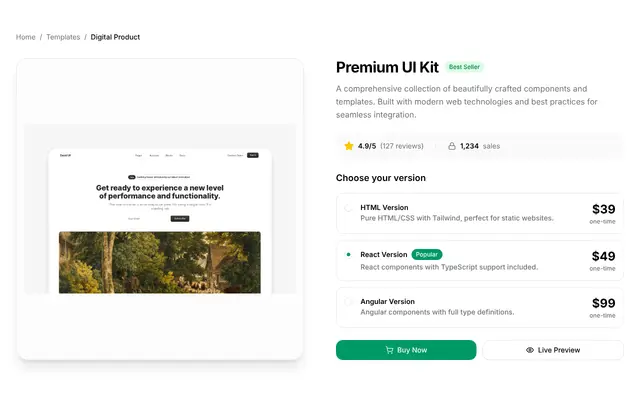Image resolution: width=640 pixels, height=400 pixels.
Task: Open the Live Preview button
Action: click(553, 350)
